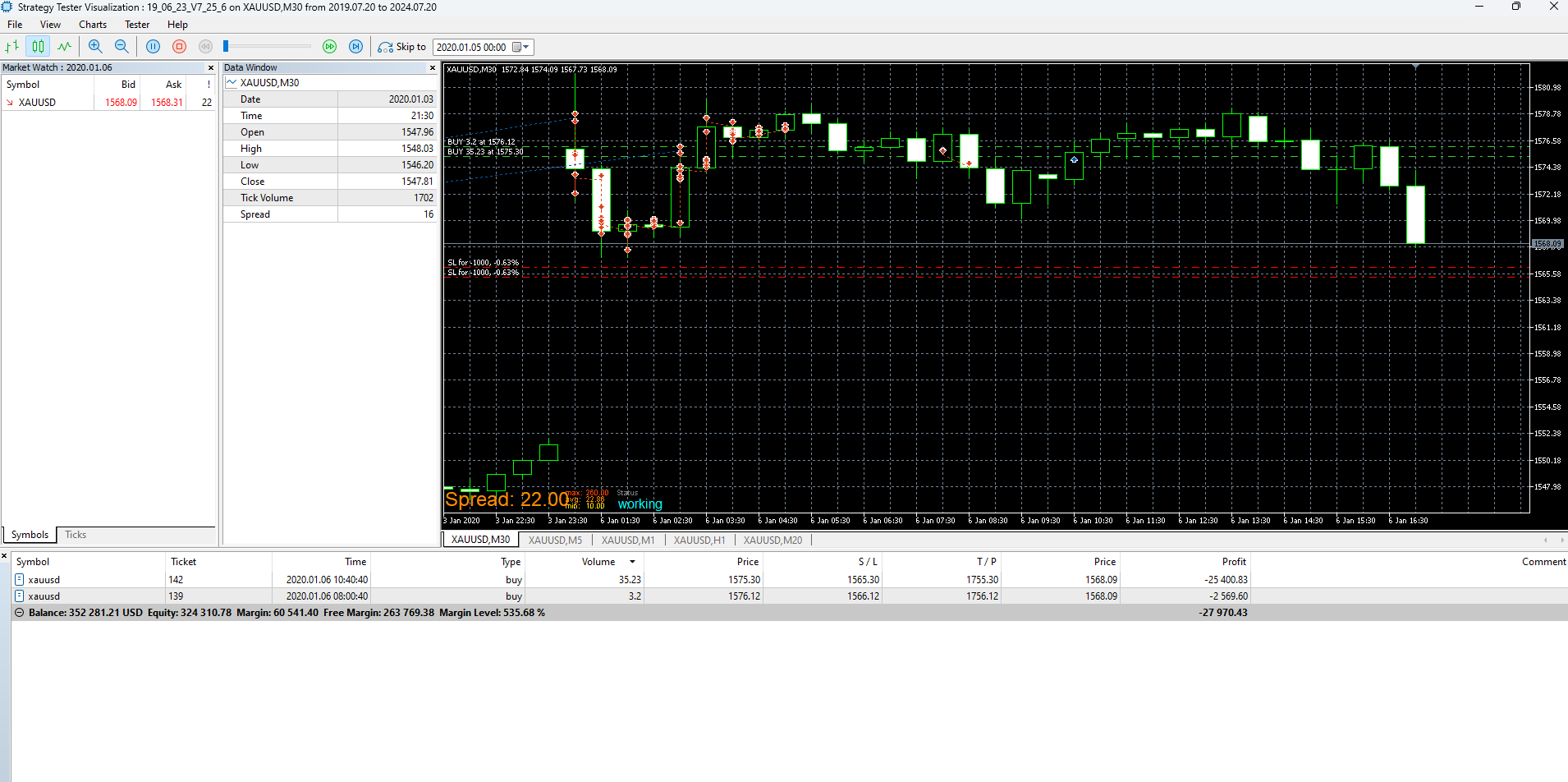Open the View menu
Viewport: 1568px width, 782px height.
coord(50,25)
